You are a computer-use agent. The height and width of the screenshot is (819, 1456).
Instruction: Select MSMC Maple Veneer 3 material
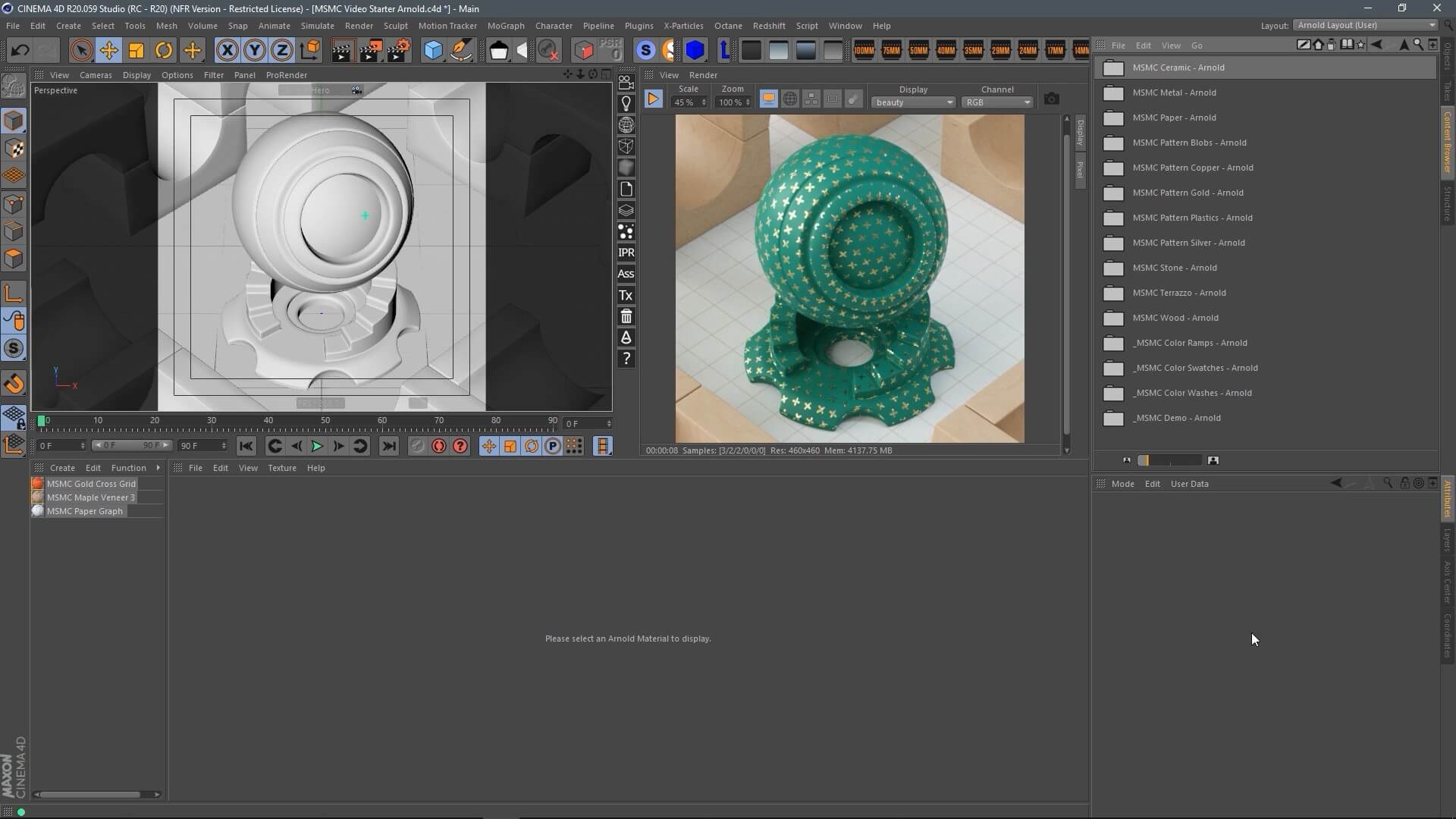point(90,497)
